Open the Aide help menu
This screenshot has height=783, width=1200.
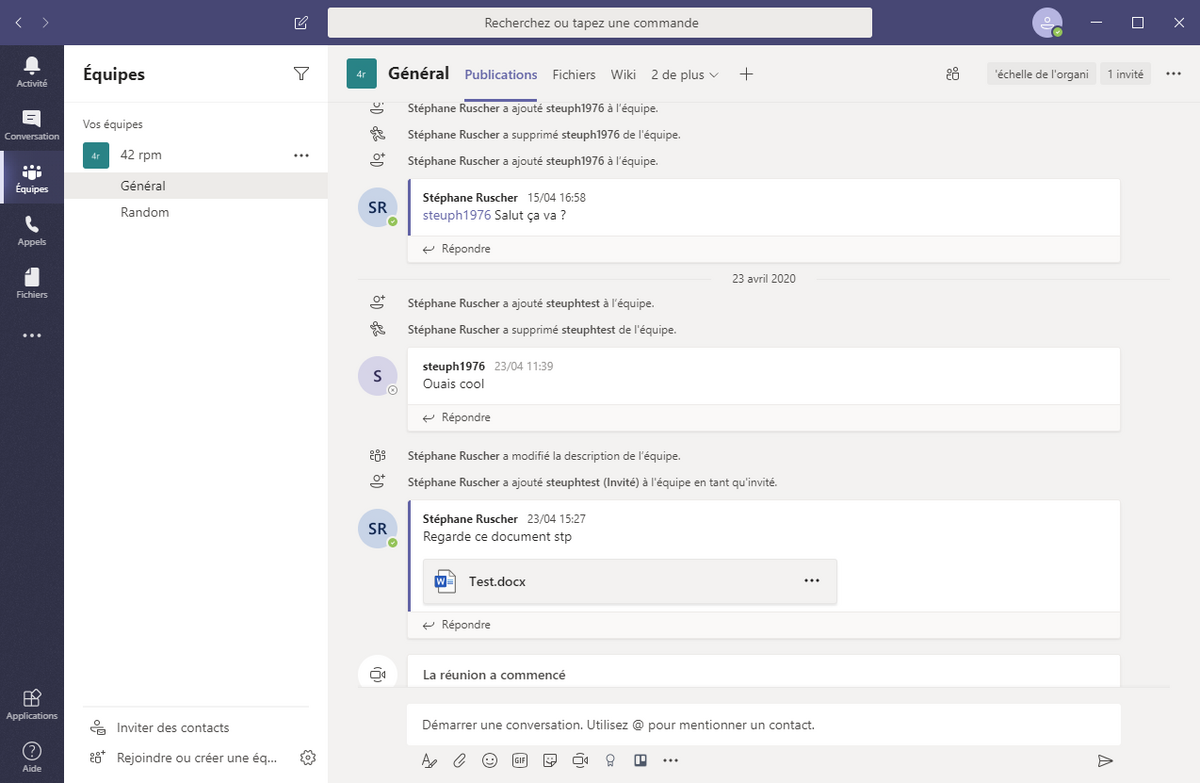coord(32,756)
